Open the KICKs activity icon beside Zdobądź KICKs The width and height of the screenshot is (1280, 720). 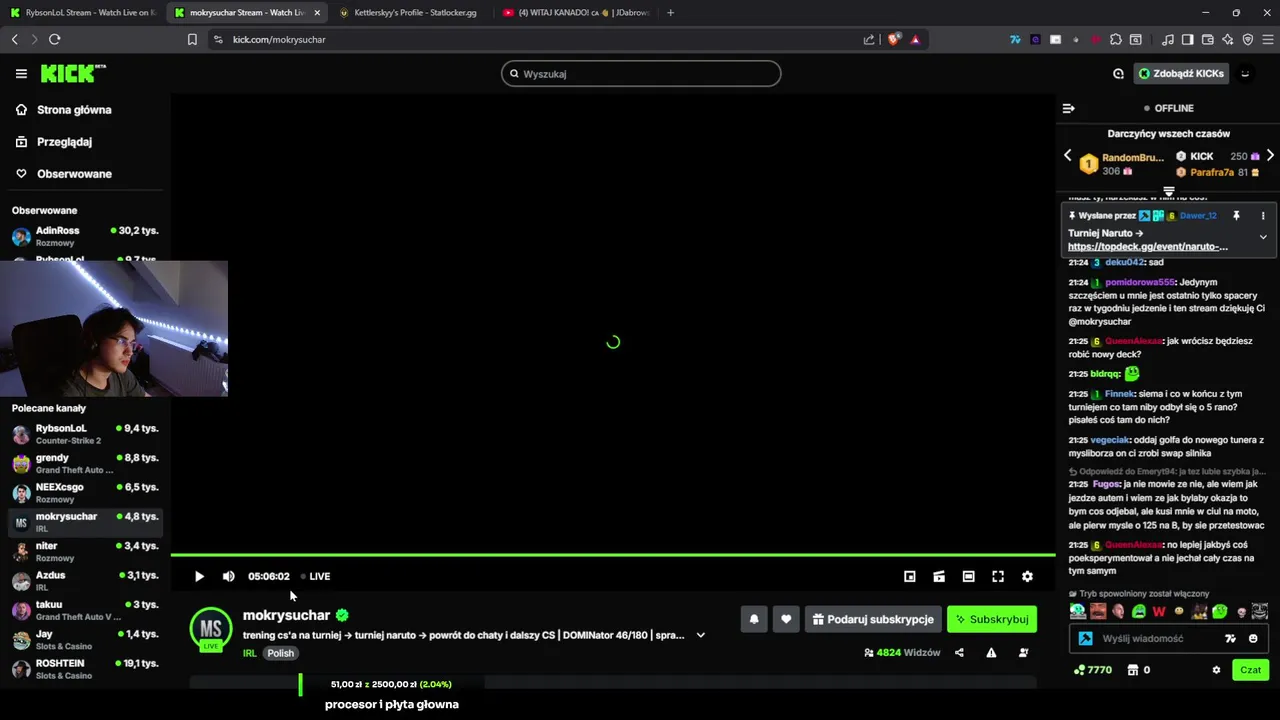click(1118, 73)
